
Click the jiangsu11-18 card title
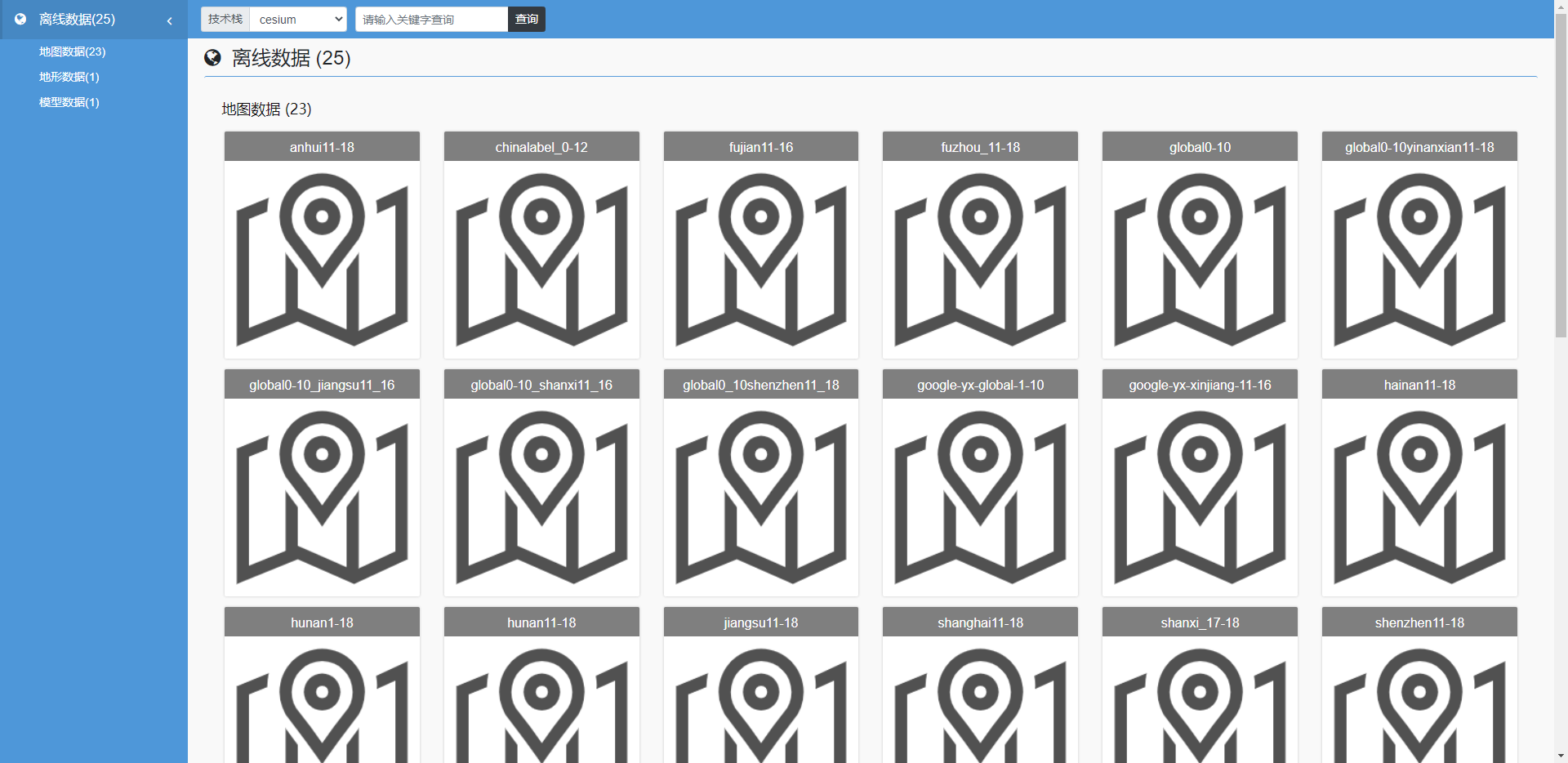761,622
